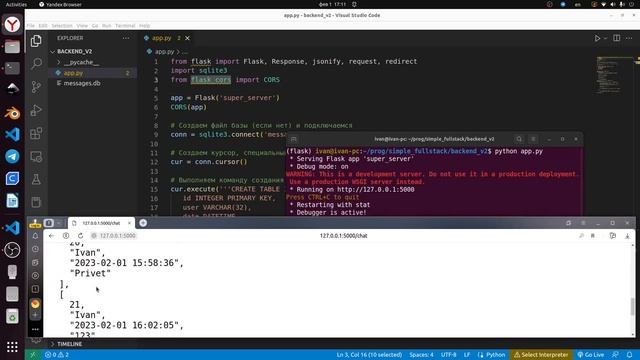640x360 pixels.
Task: Click the en keyboard layout indicator
Action: (x=578, y=4)
